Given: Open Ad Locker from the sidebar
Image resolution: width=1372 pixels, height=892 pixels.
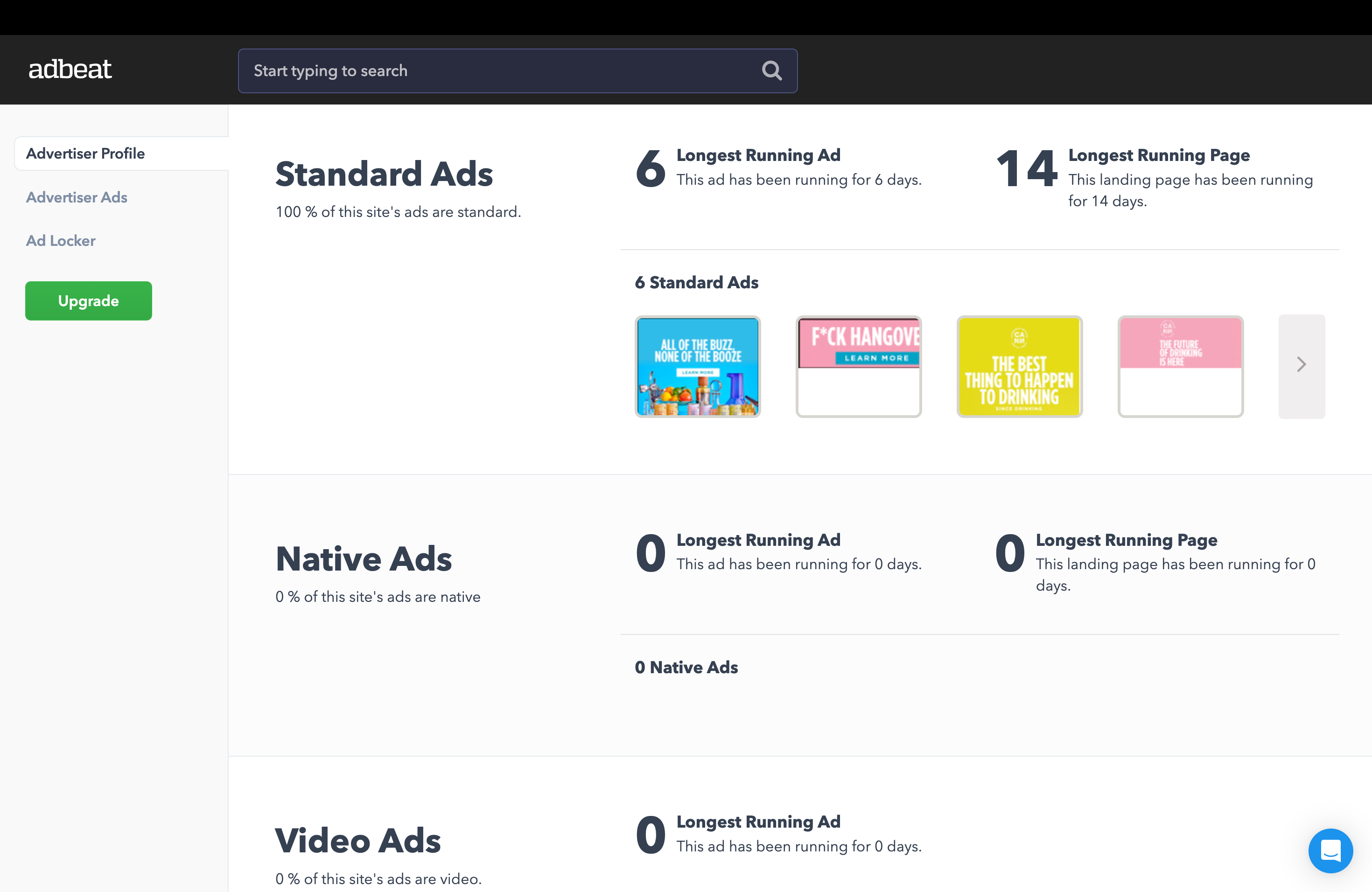Looking at the screenshot, I should click(x=61, y=240).
